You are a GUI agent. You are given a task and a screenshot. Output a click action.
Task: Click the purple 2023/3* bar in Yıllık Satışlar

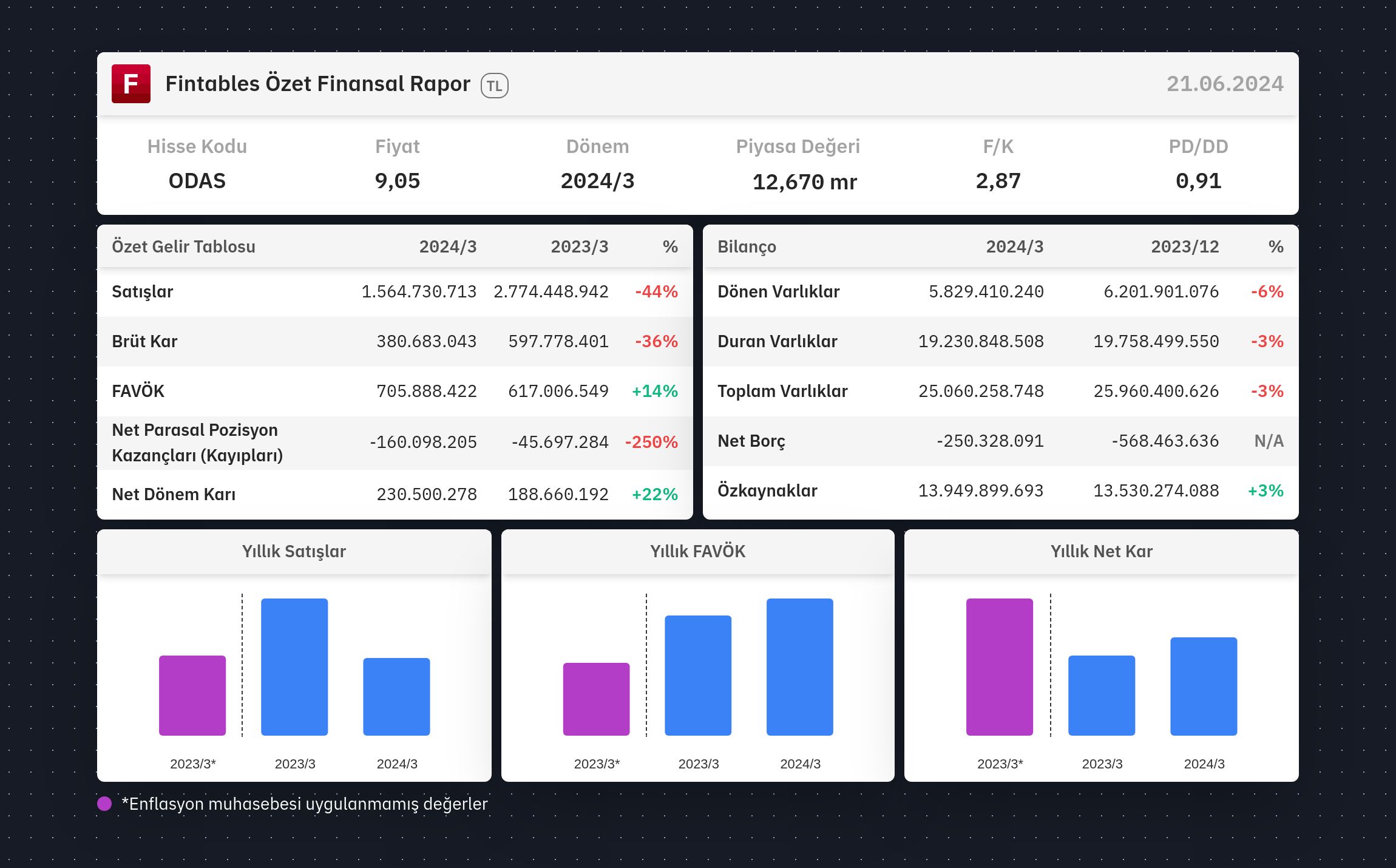click(192, 696)
